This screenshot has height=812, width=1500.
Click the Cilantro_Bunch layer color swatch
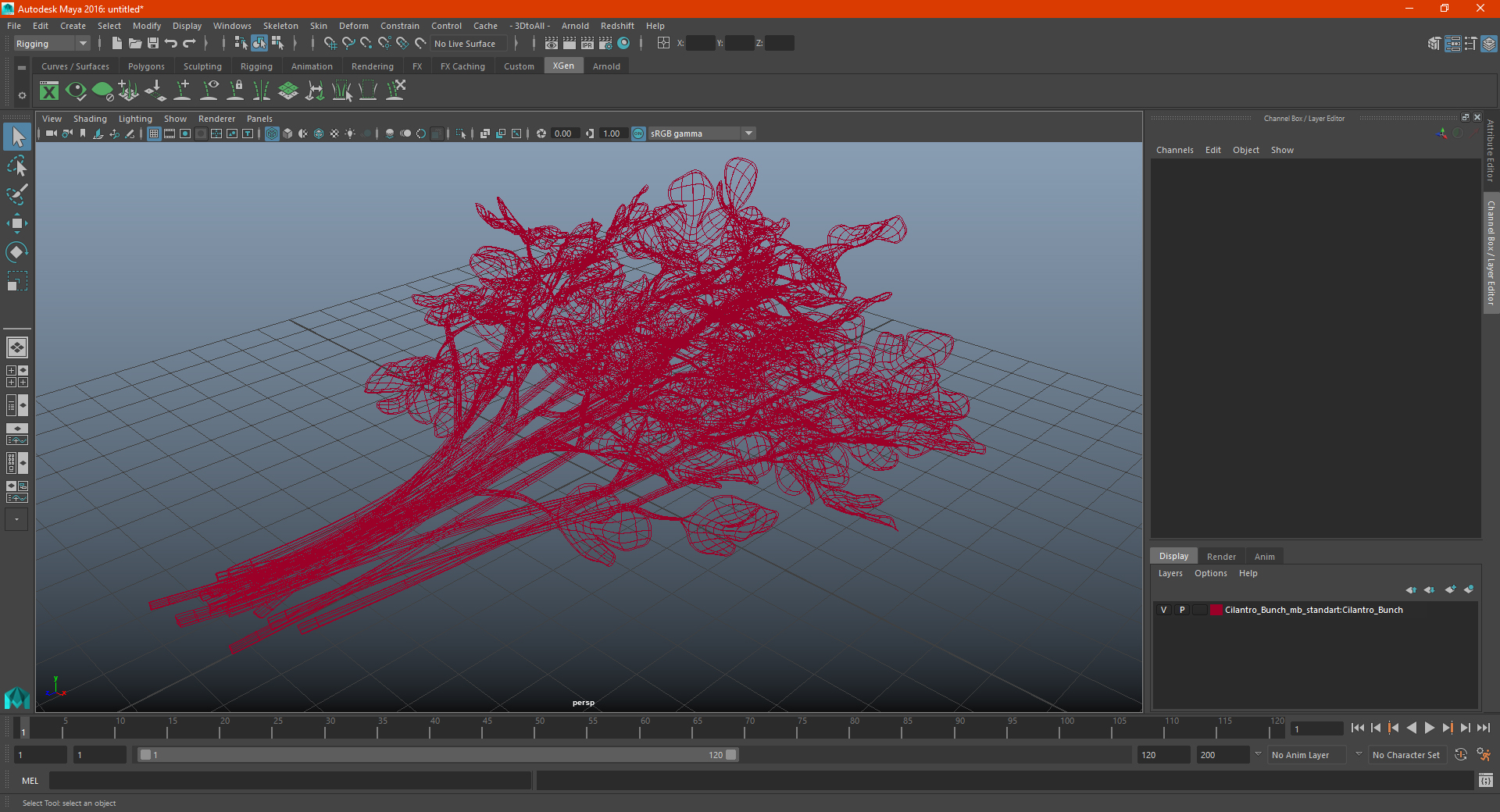click(x=1216, y=610)
